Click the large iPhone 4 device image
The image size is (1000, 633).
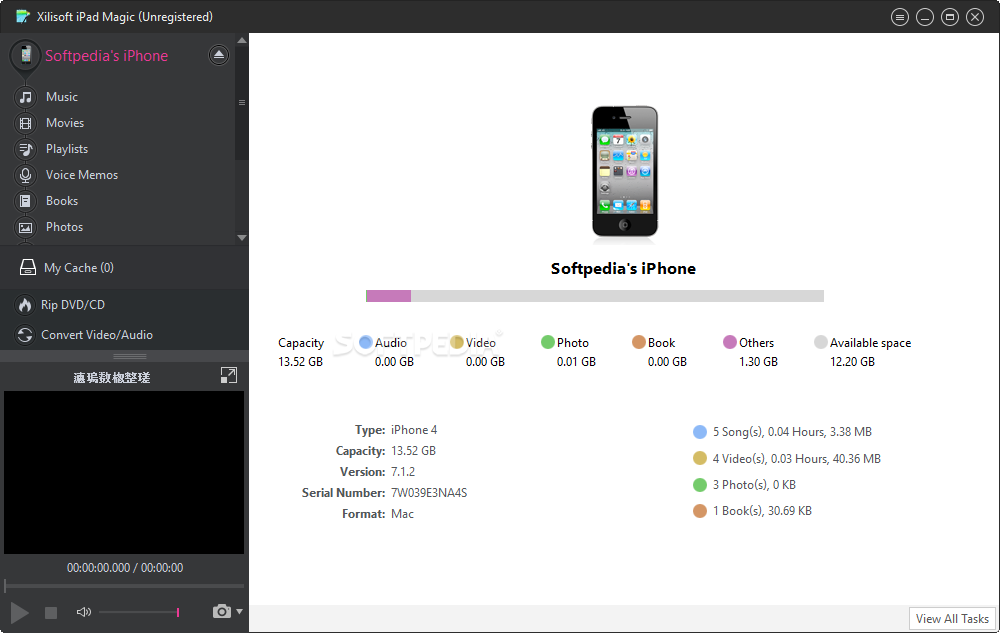click(x=624, y=172)
